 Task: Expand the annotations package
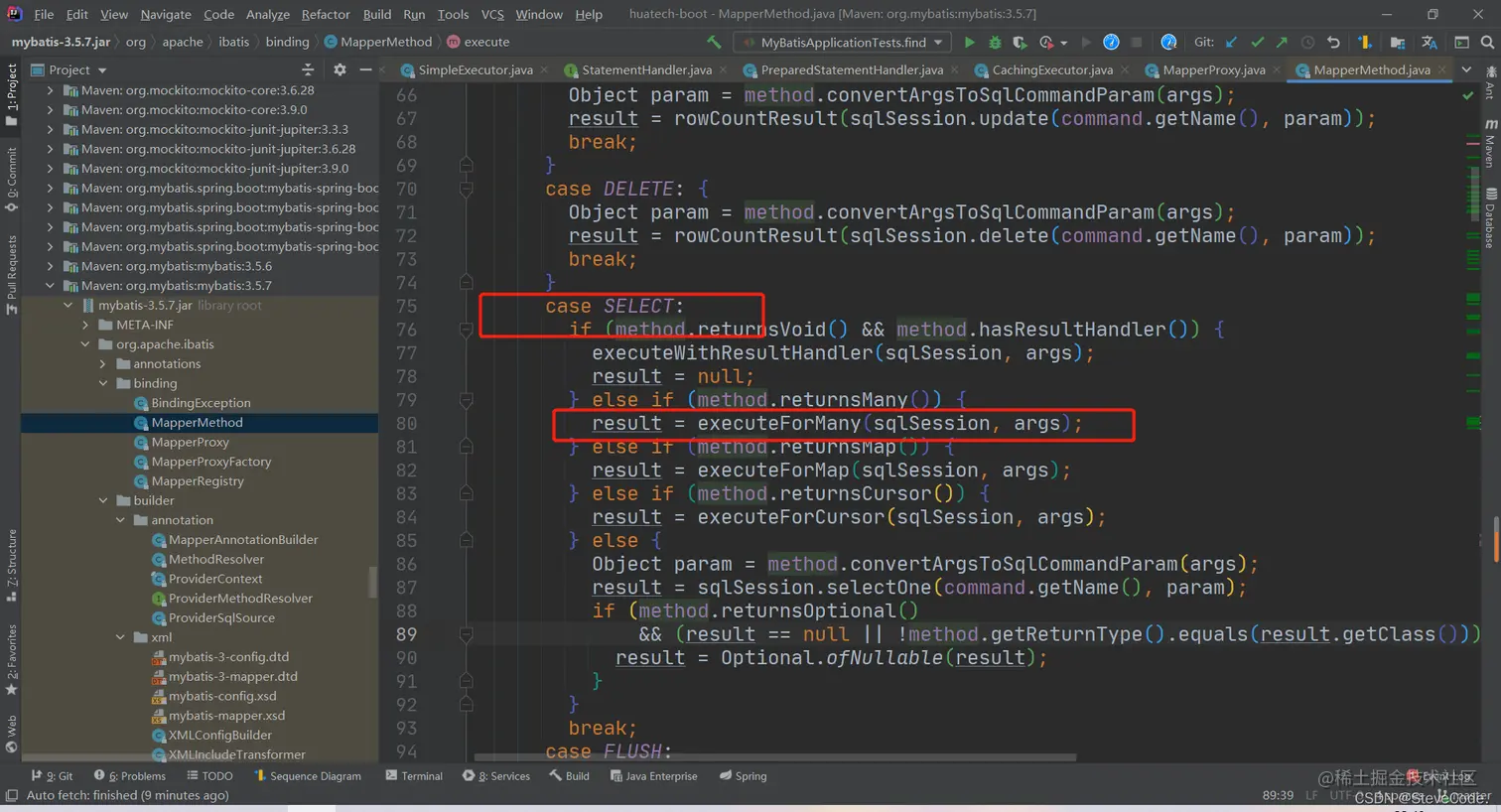103,363
